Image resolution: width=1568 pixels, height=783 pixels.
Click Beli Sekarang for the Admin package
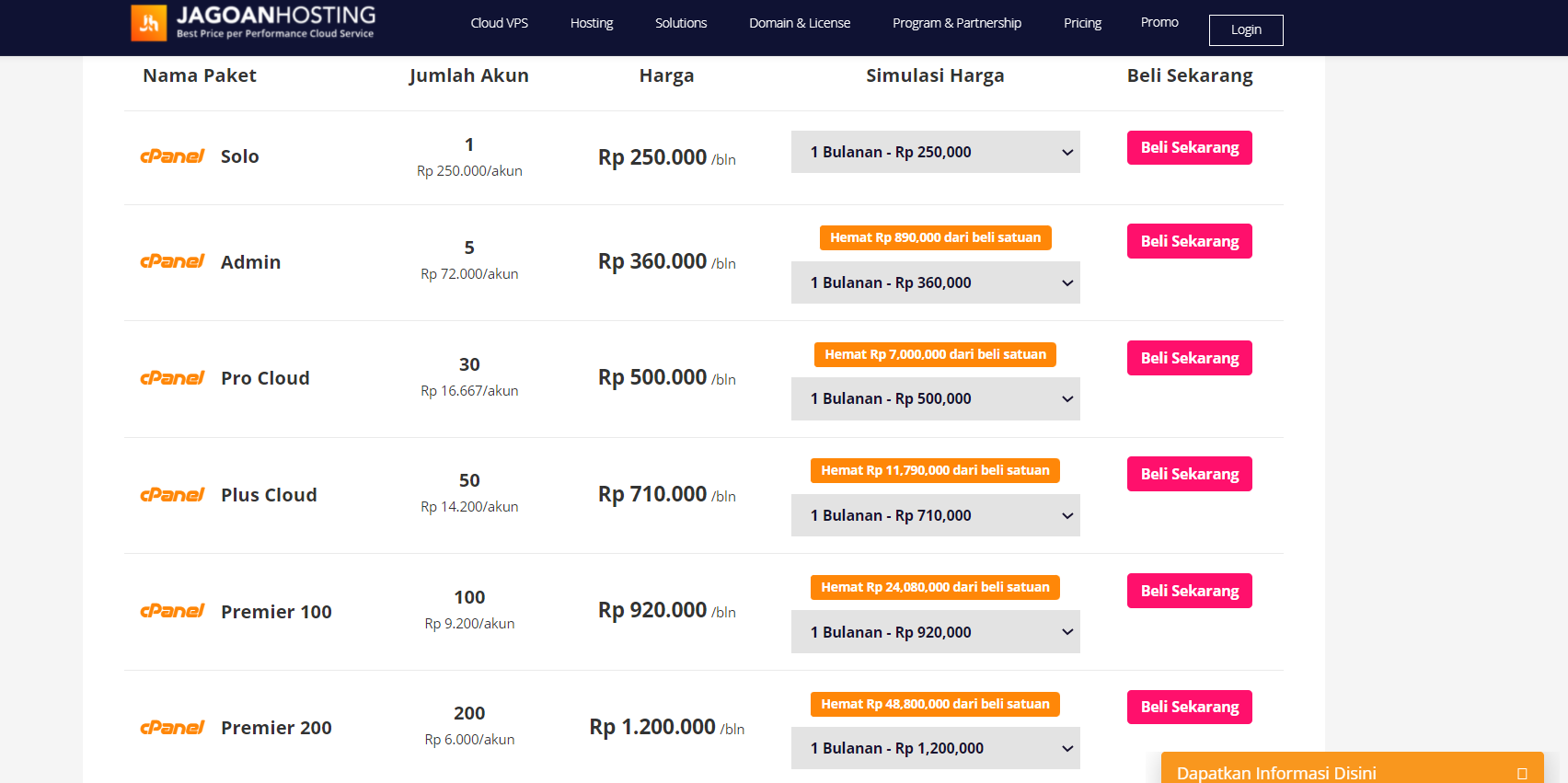1190,241
